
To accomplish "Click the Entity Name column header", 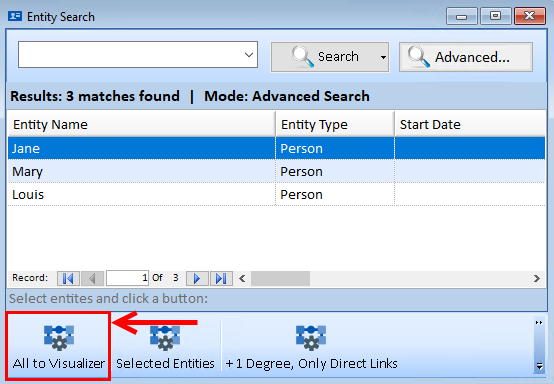I will coord(141,124).
